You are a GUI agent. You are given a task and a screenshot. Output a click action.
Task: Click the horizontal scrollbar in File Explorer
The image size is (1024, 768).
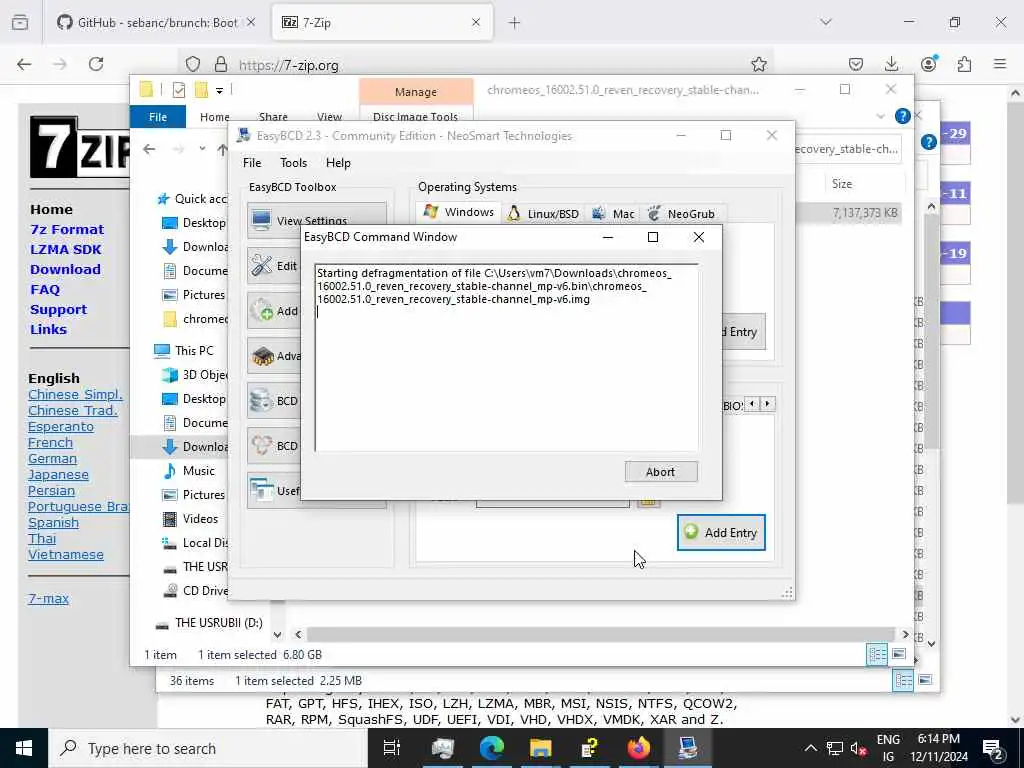(600, 634)
